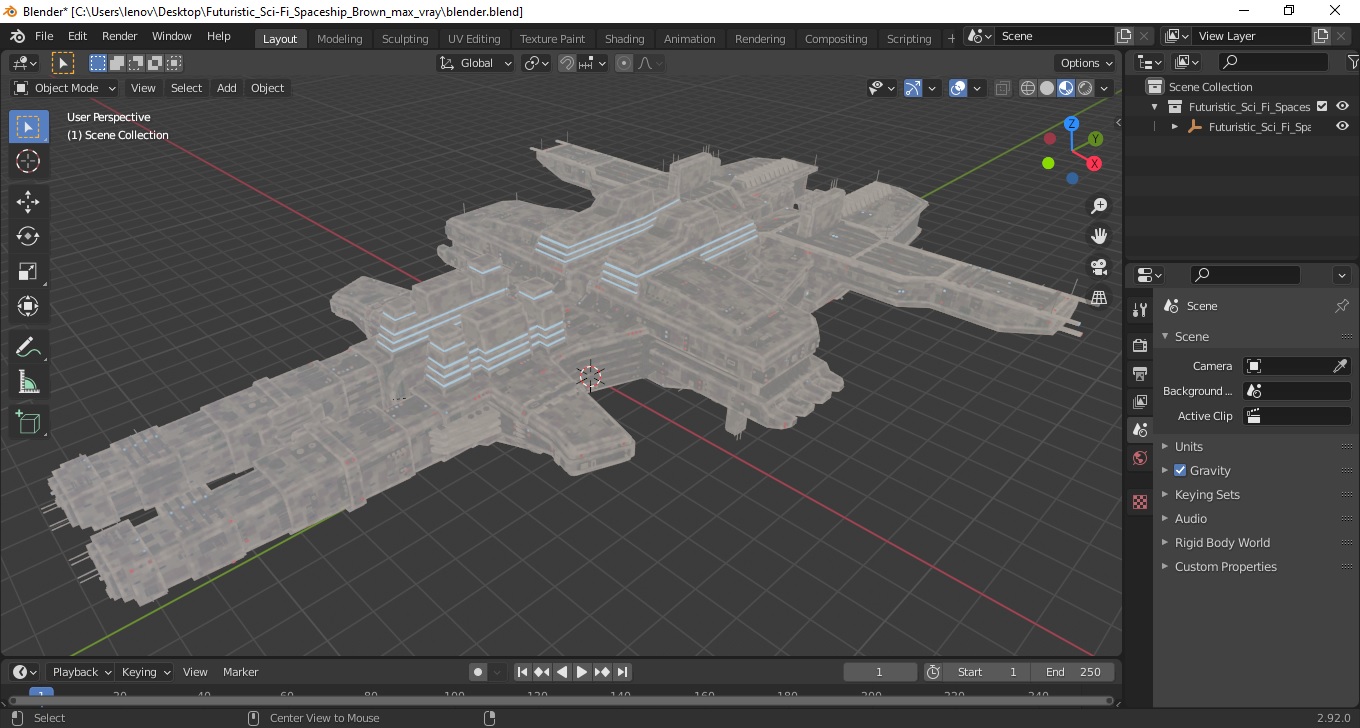
Task: Enable wireframe viewport shading
Action: tap(1028, 88)
